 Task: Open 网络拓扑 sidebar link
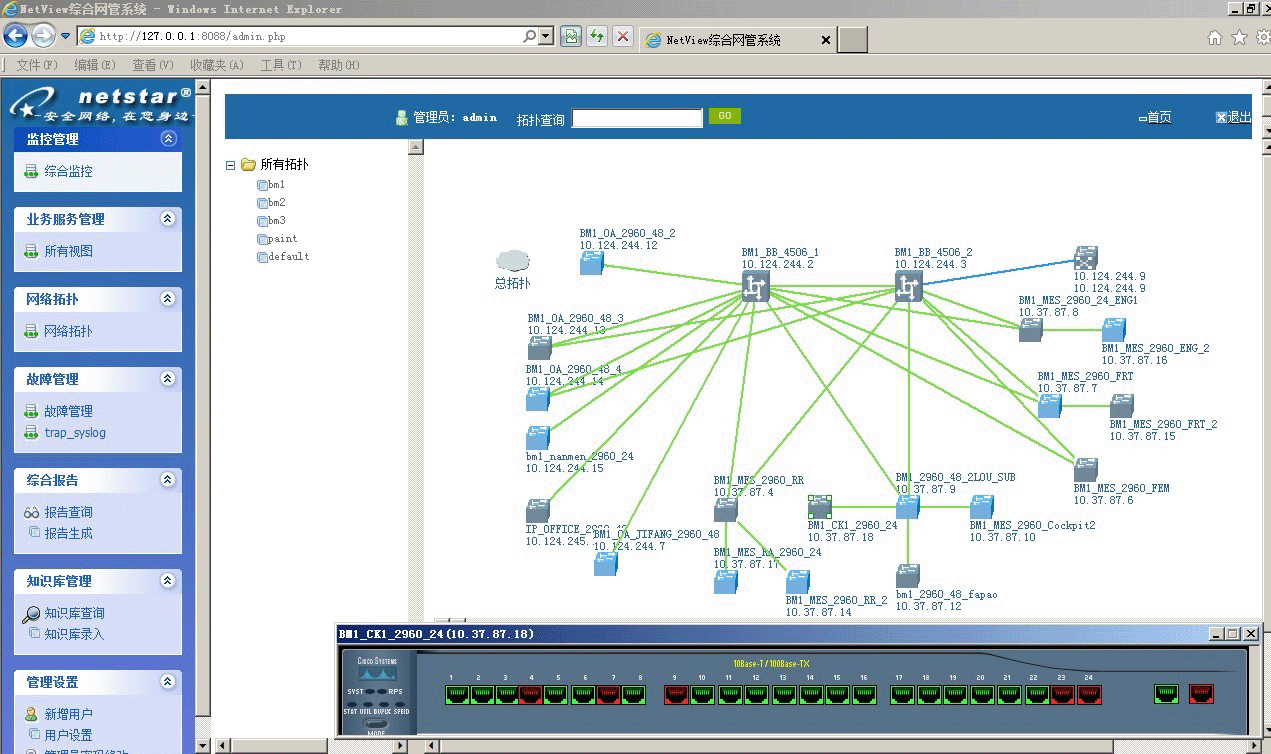[68, 331]
